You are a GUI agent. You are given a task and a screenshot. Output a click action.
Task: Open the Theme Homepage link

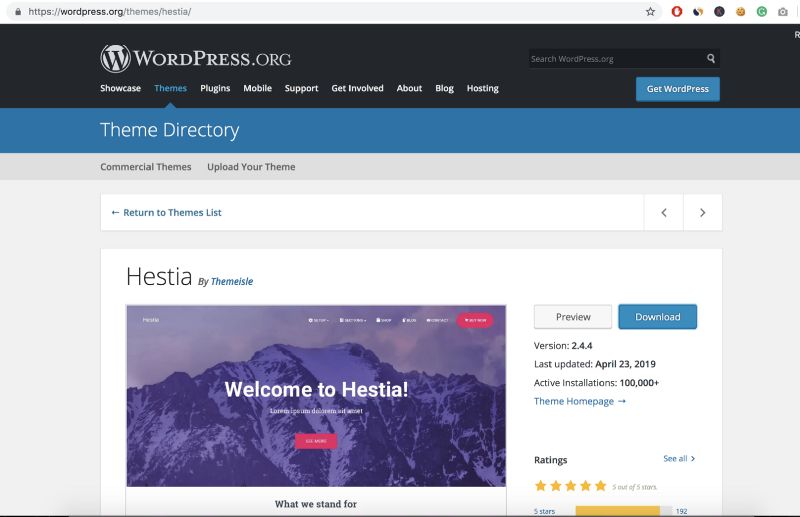click(x=580, y=401)
